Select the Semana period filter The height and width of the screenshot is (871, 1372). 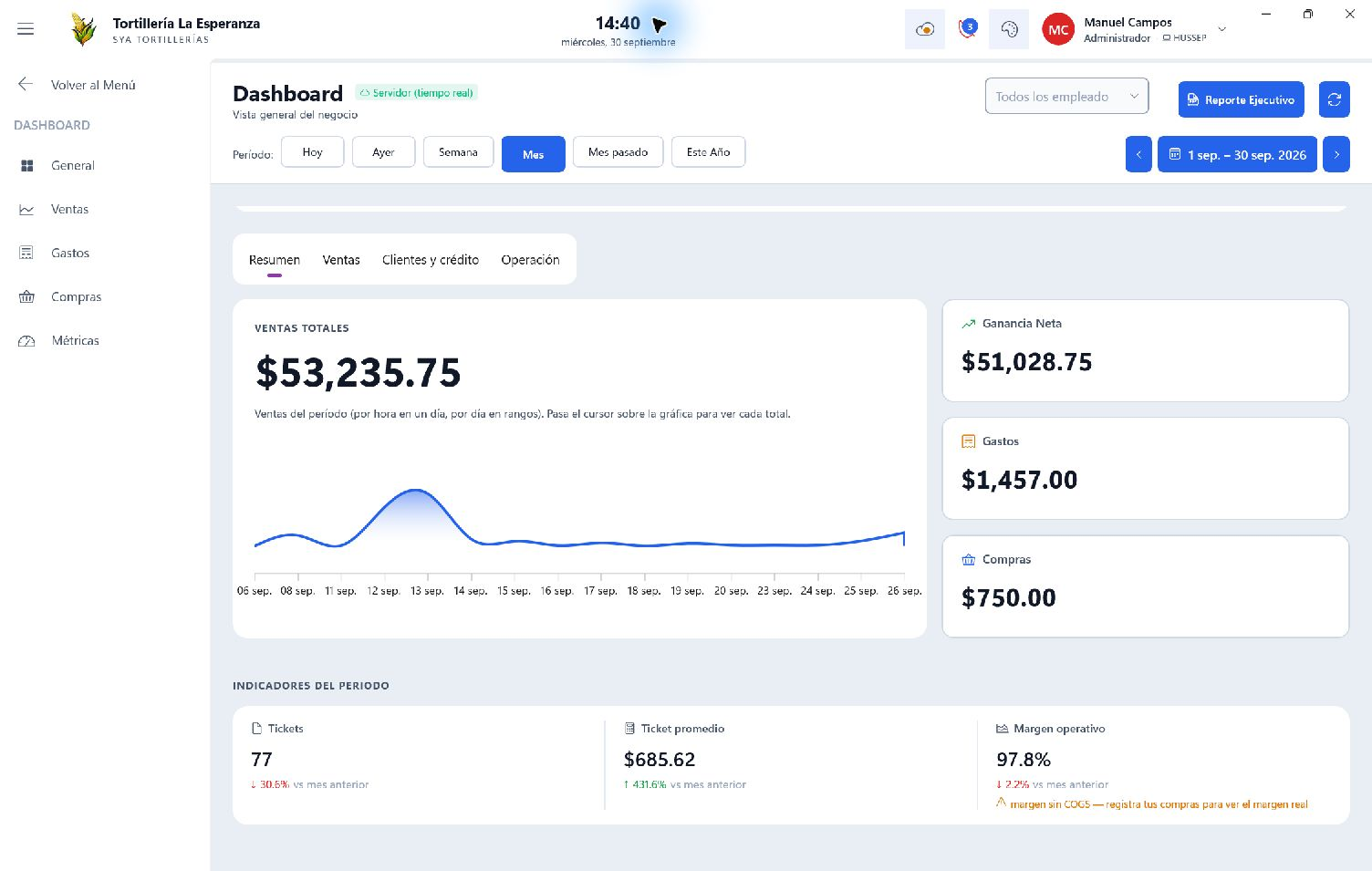(x=458, y=152)
